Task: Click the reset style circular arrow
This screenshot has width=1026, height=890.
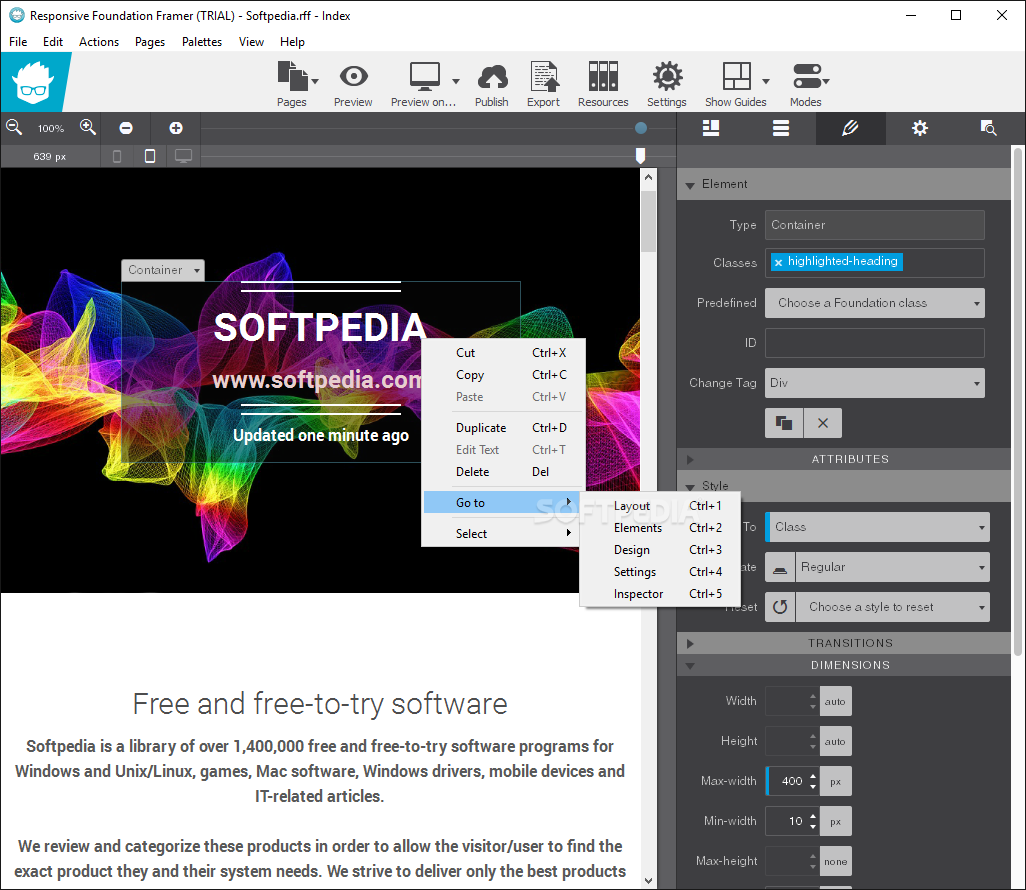Action: coord(780,607)
